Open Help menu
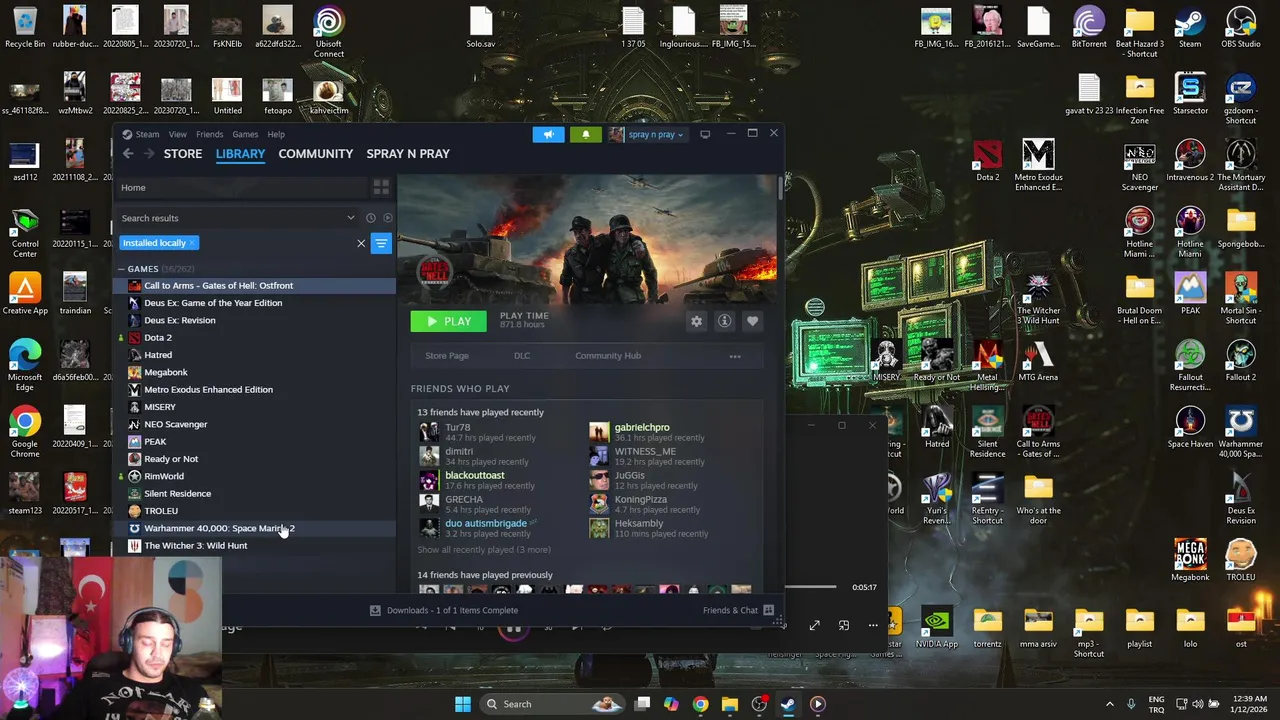Screen dimensions: 1280x720 tap(276, 134)
